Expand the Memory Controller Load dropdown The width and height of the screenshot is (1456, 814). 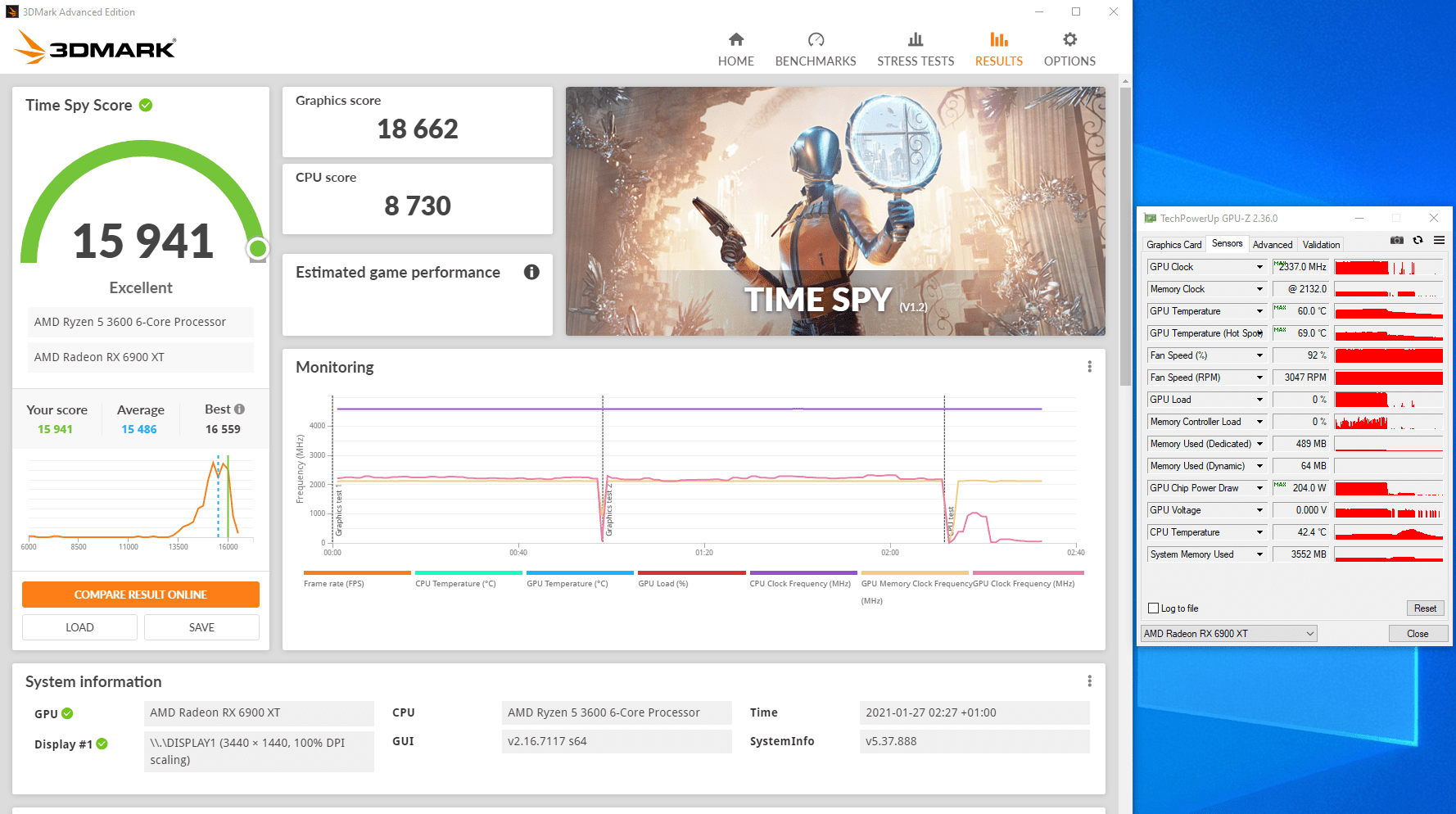click(1259, 422)
